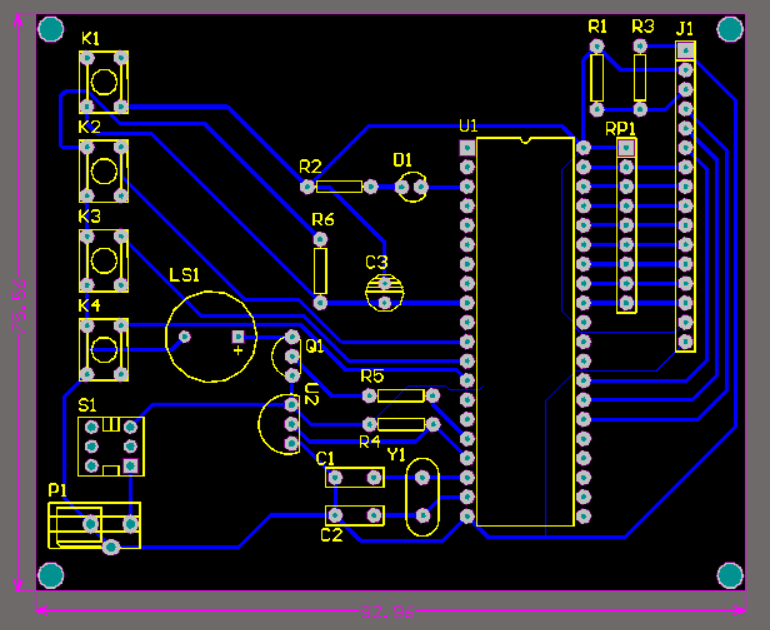Click the R1 designator label
The height and width of the screenshot is (630, 770).
coord(597,27)
